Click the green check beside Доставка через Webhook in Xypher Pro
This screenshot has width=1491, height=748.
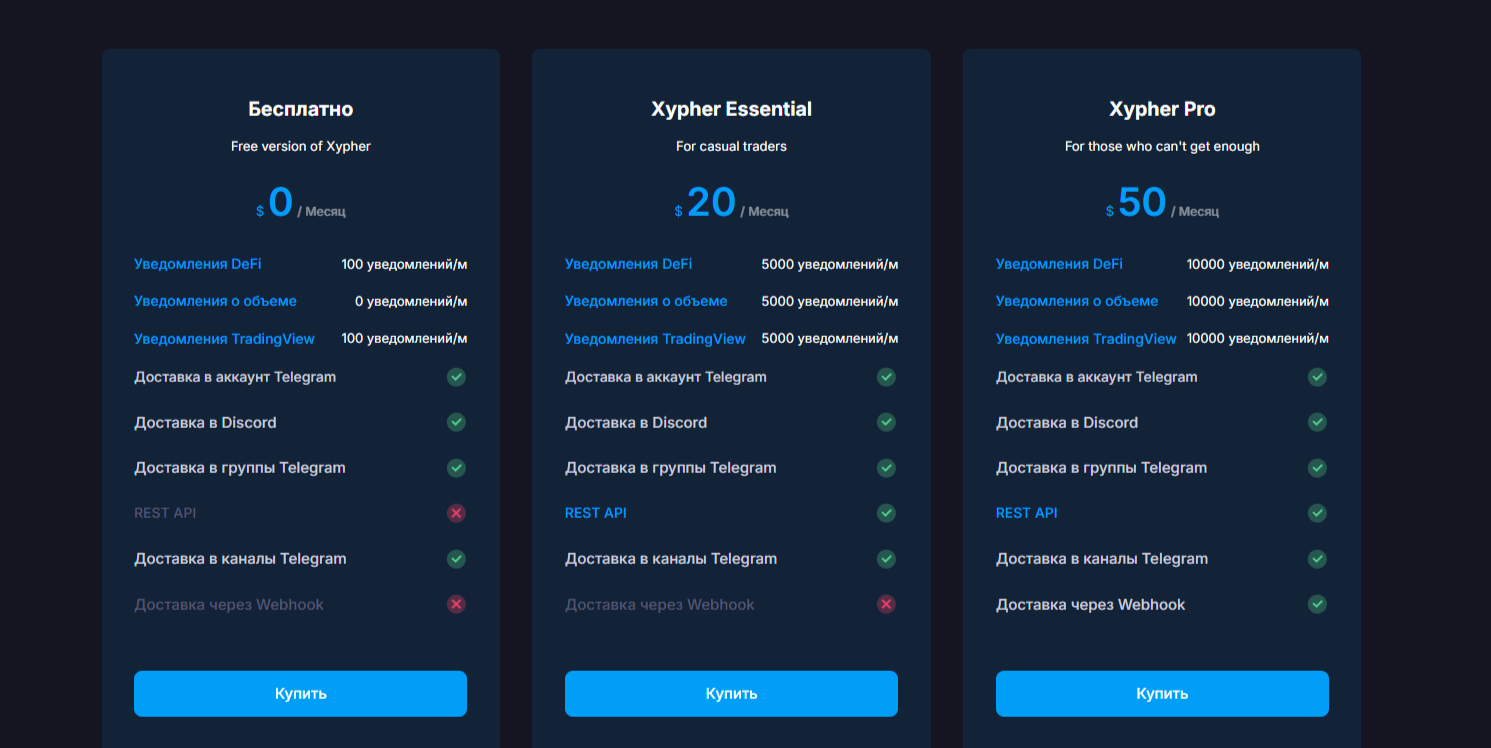click(1317, 604)
